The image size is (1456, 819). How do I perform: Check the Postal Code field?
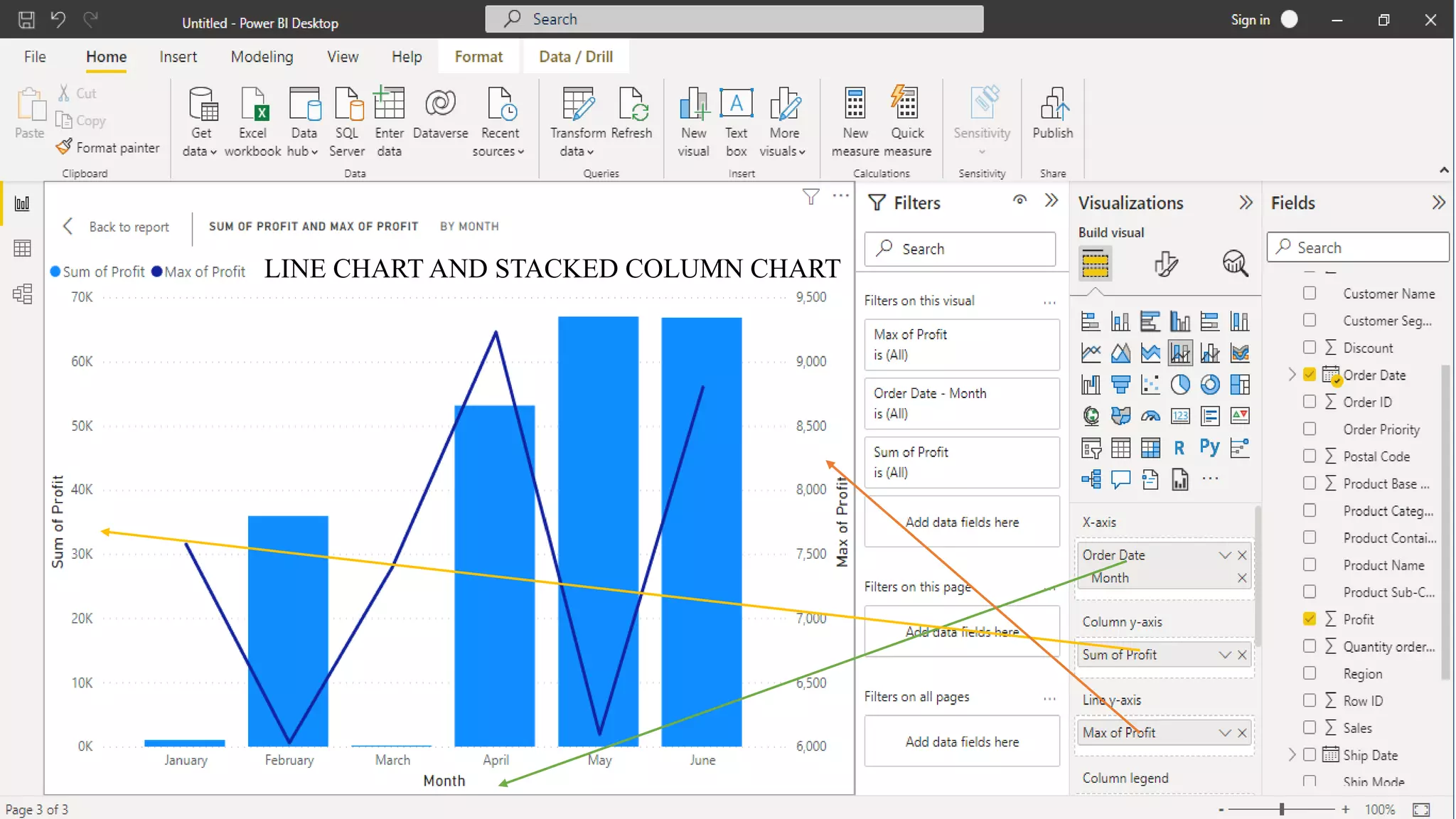pyautogui.click(x=1310, y=456)
